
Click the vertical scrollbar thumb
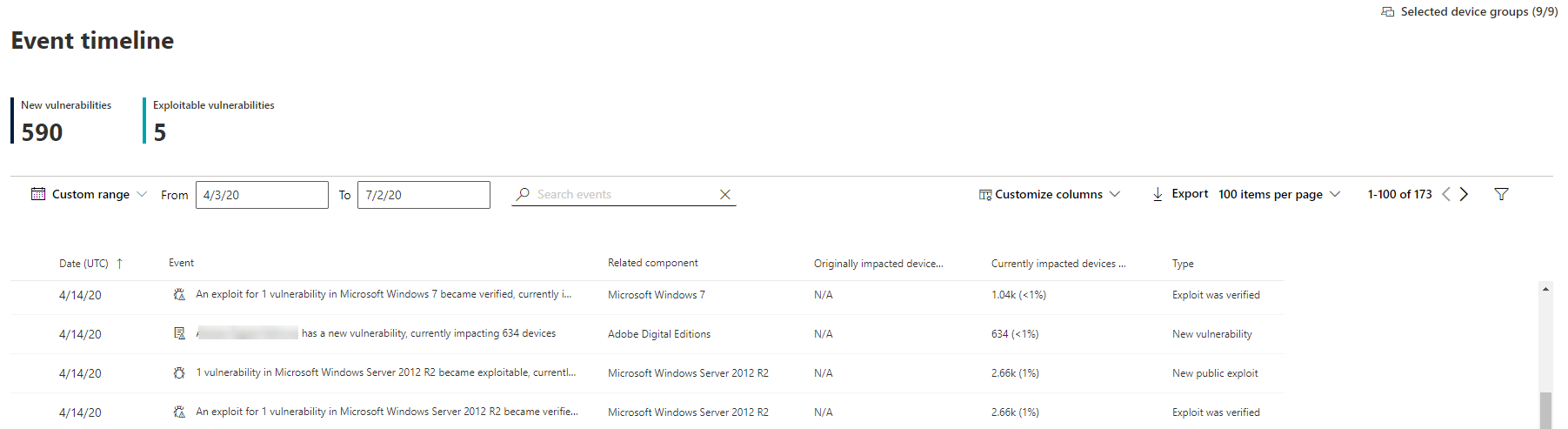pos(1545,409)
